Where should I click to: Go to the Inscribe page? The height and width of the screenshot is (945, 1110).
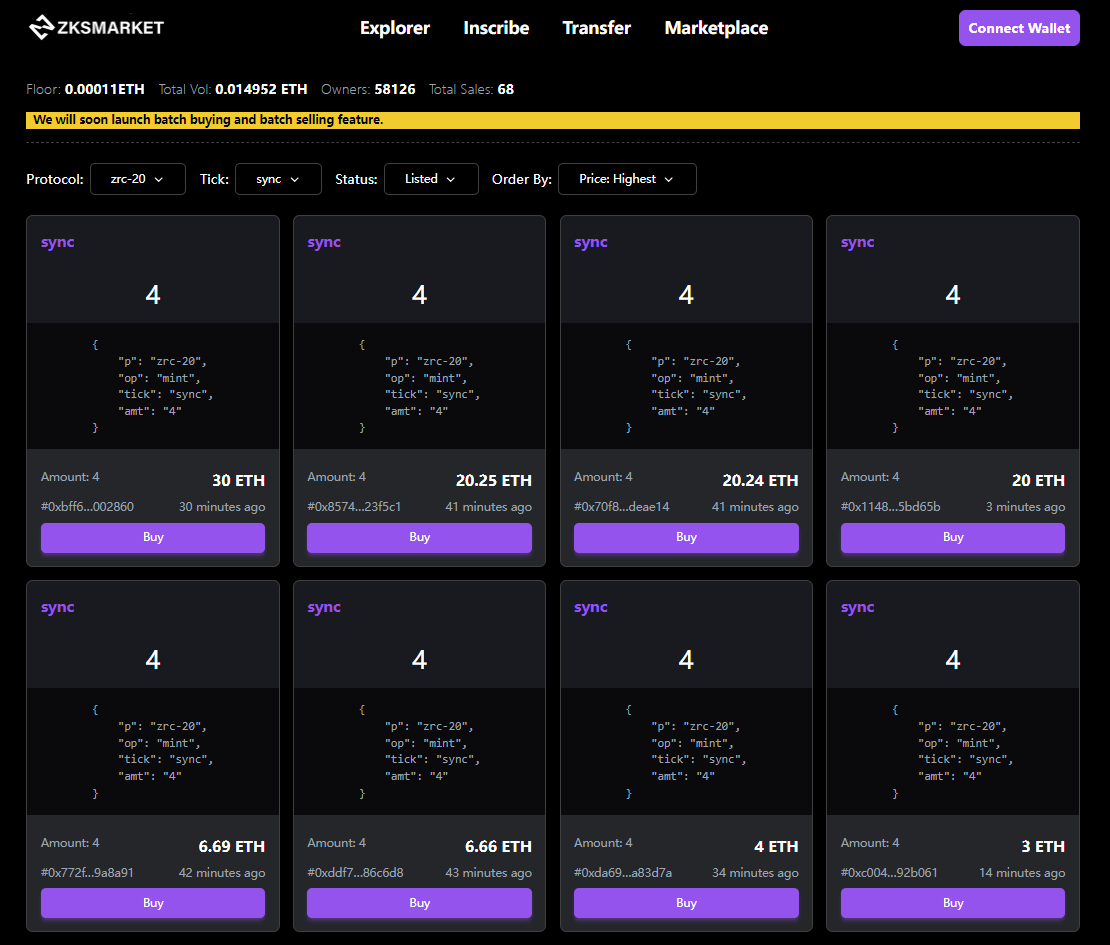pos(496,28)
